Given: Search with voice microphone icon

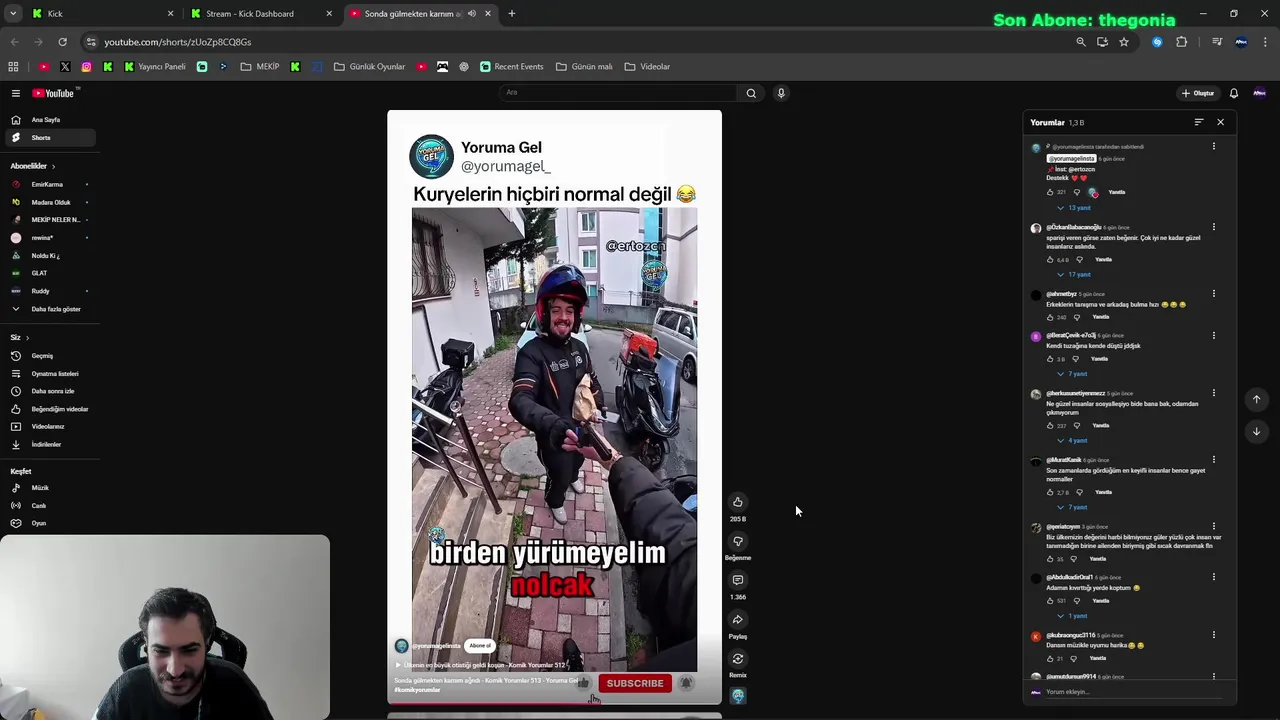Looking at the screenshot, I should pyautogui.click(x=781, y=93).
